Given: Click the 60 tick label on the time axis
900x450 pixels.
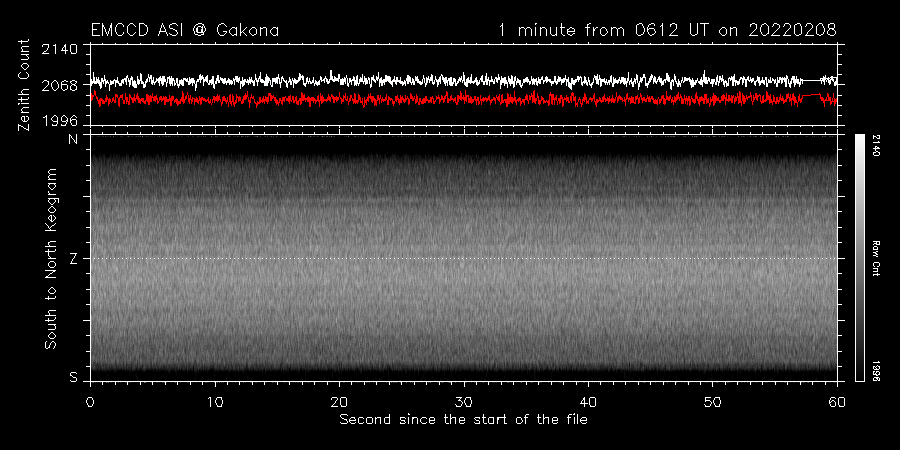Looking at the screenshot, I should tap(837, 401).
